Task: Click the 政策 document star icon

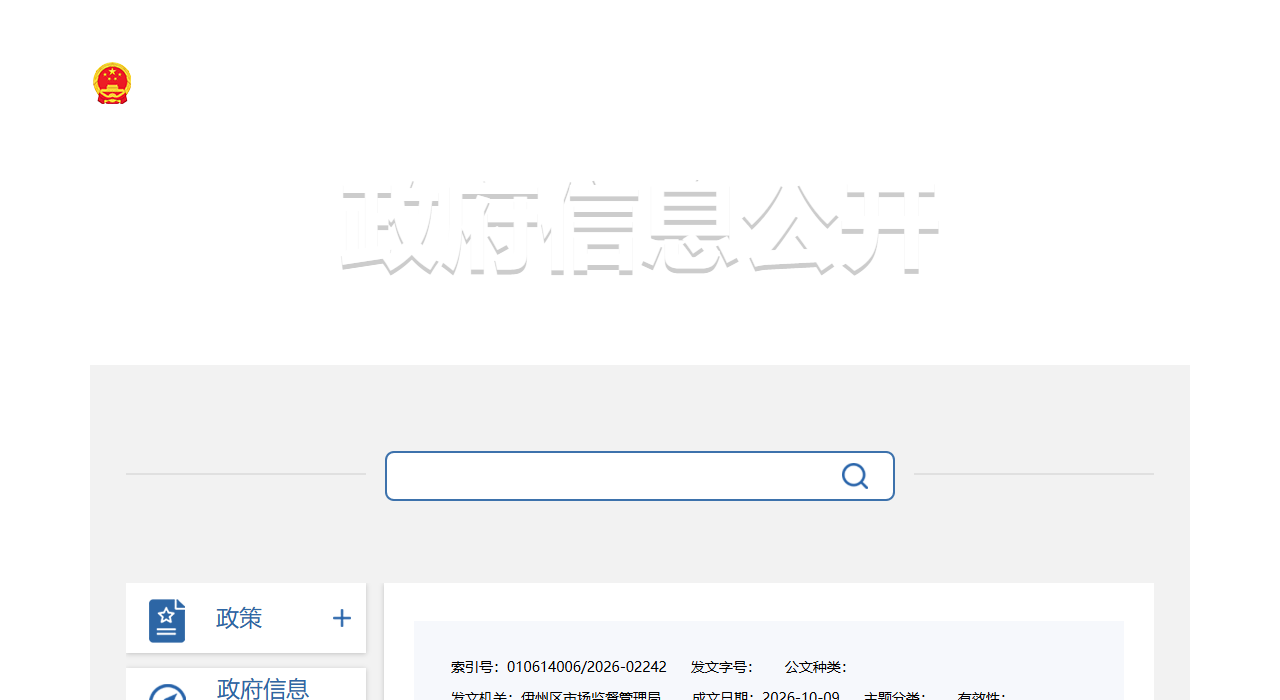Action: coord(167,620)
